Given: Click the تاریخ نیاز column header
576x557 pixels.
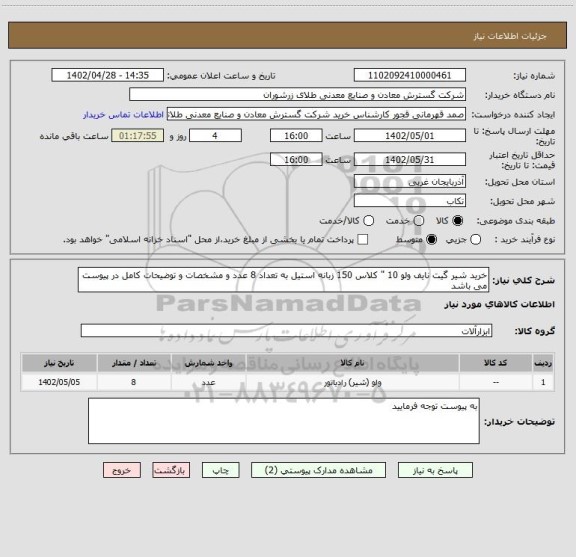Looking at the screenshot, I should (59, 363).
